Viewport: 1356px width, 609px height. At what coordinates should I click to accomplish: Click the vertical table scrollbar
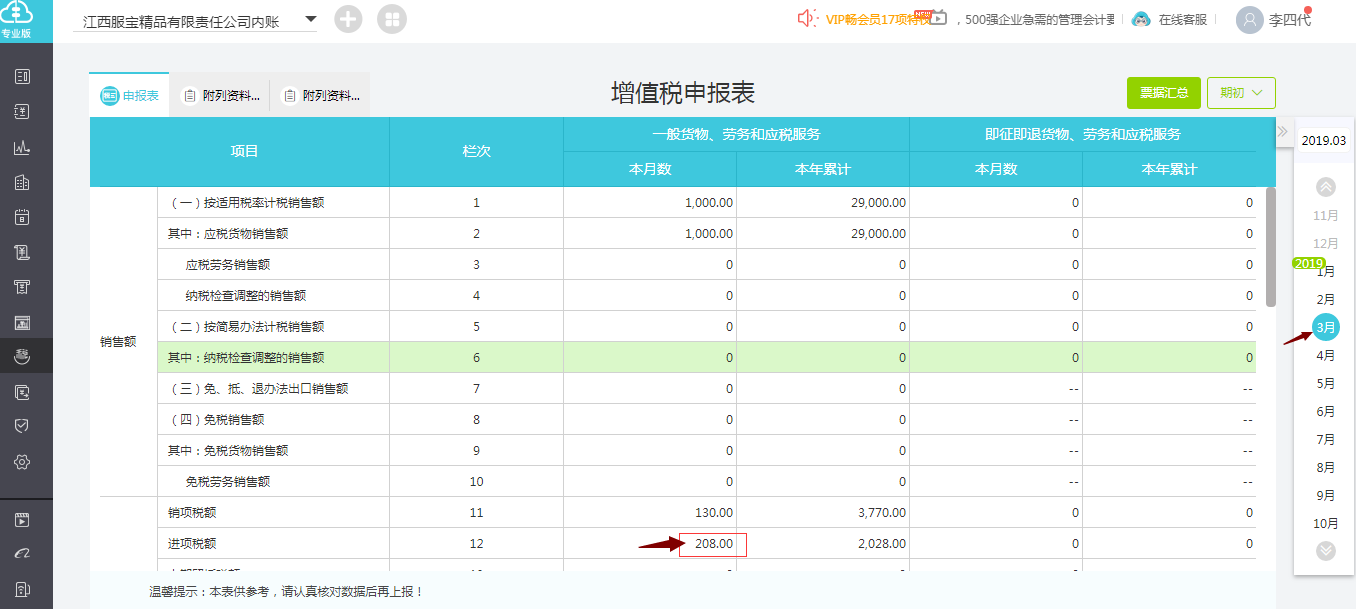[1271, 247]
